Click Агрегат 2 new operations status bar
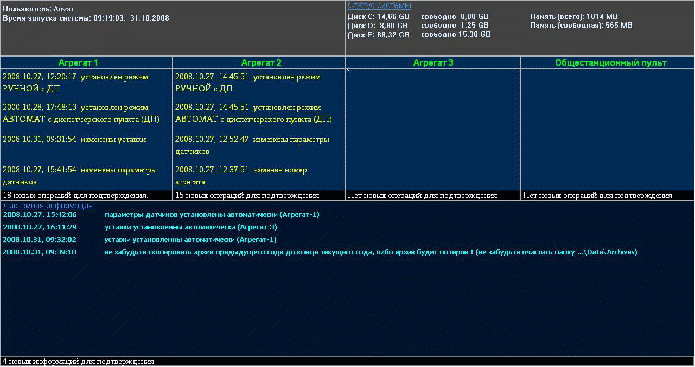 [259, 195]
